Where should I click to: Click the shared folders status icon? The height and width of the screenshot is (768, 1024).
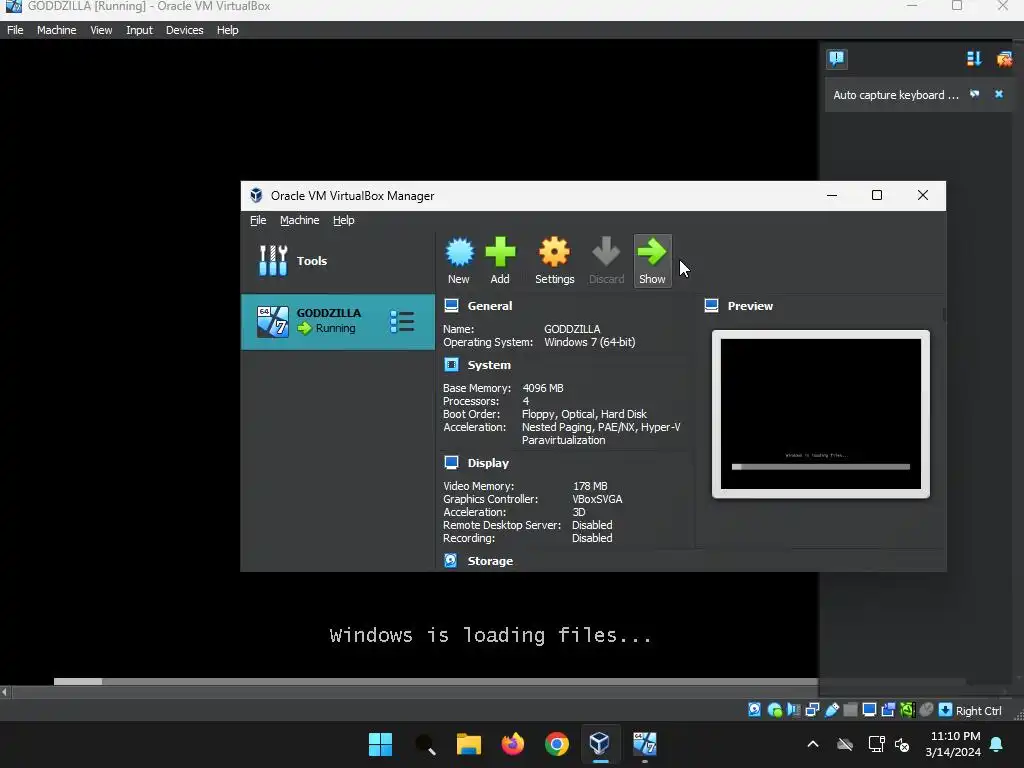tap(850, 710)
